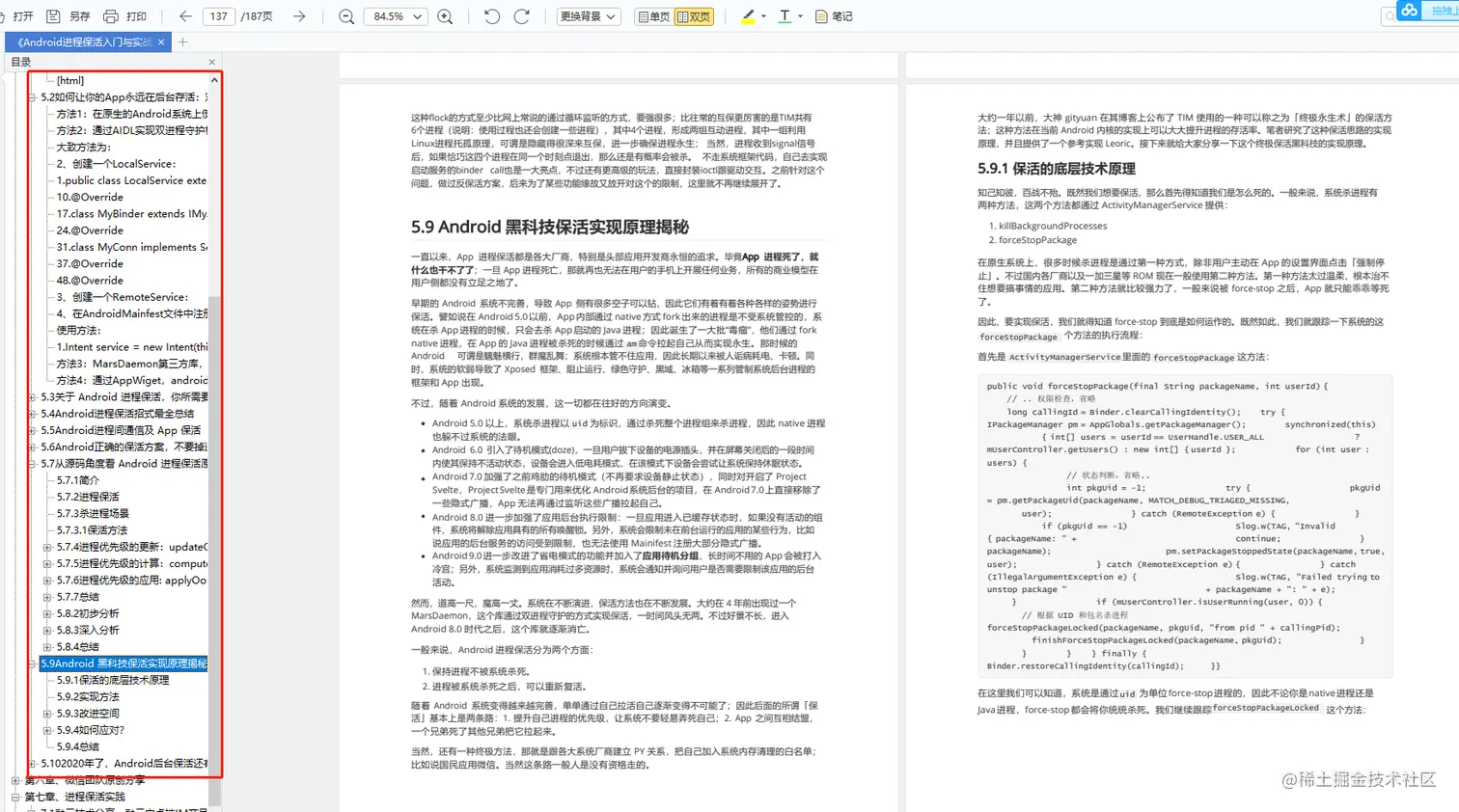Image resolution: width=1459 pixels, height=812 pixels.
Task: Open outline entry 5.9.2实现方法
Action: click(x=88, y=697)
